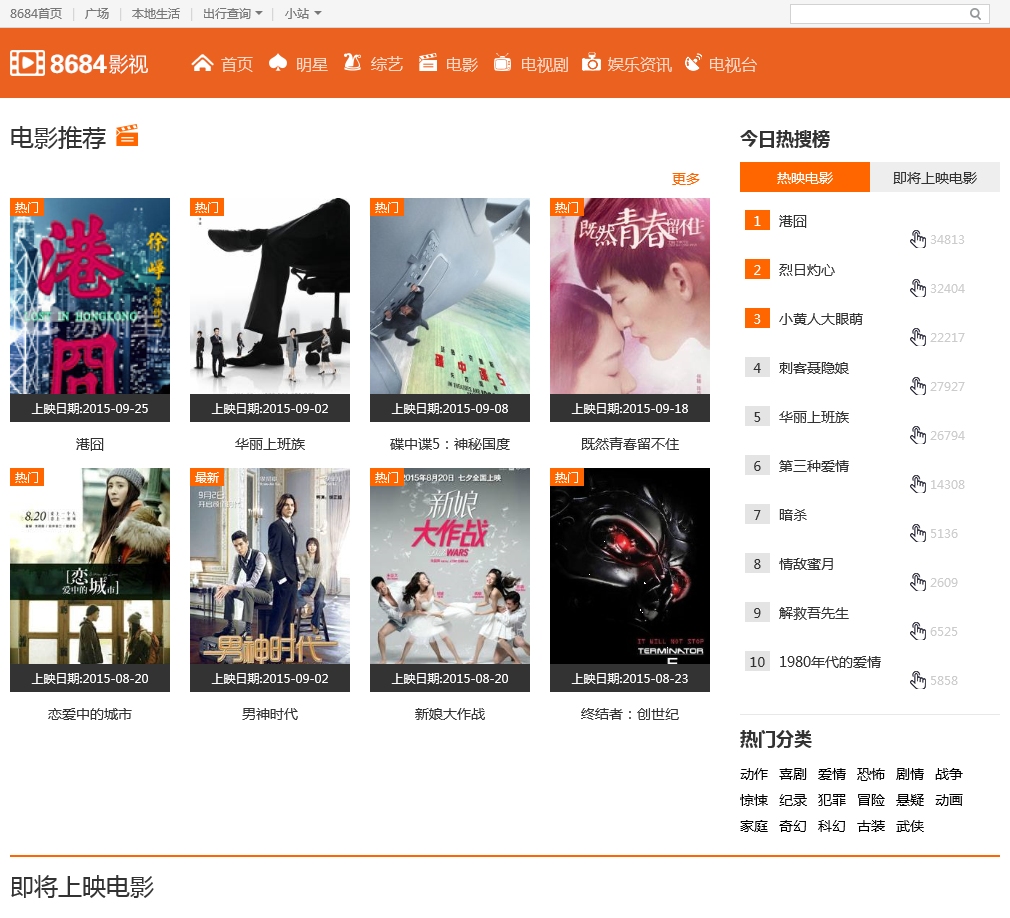Click the hand icon beside 2609
Image resolution: width=1010 pixels, height=918 pixels.
pos(918,582)
